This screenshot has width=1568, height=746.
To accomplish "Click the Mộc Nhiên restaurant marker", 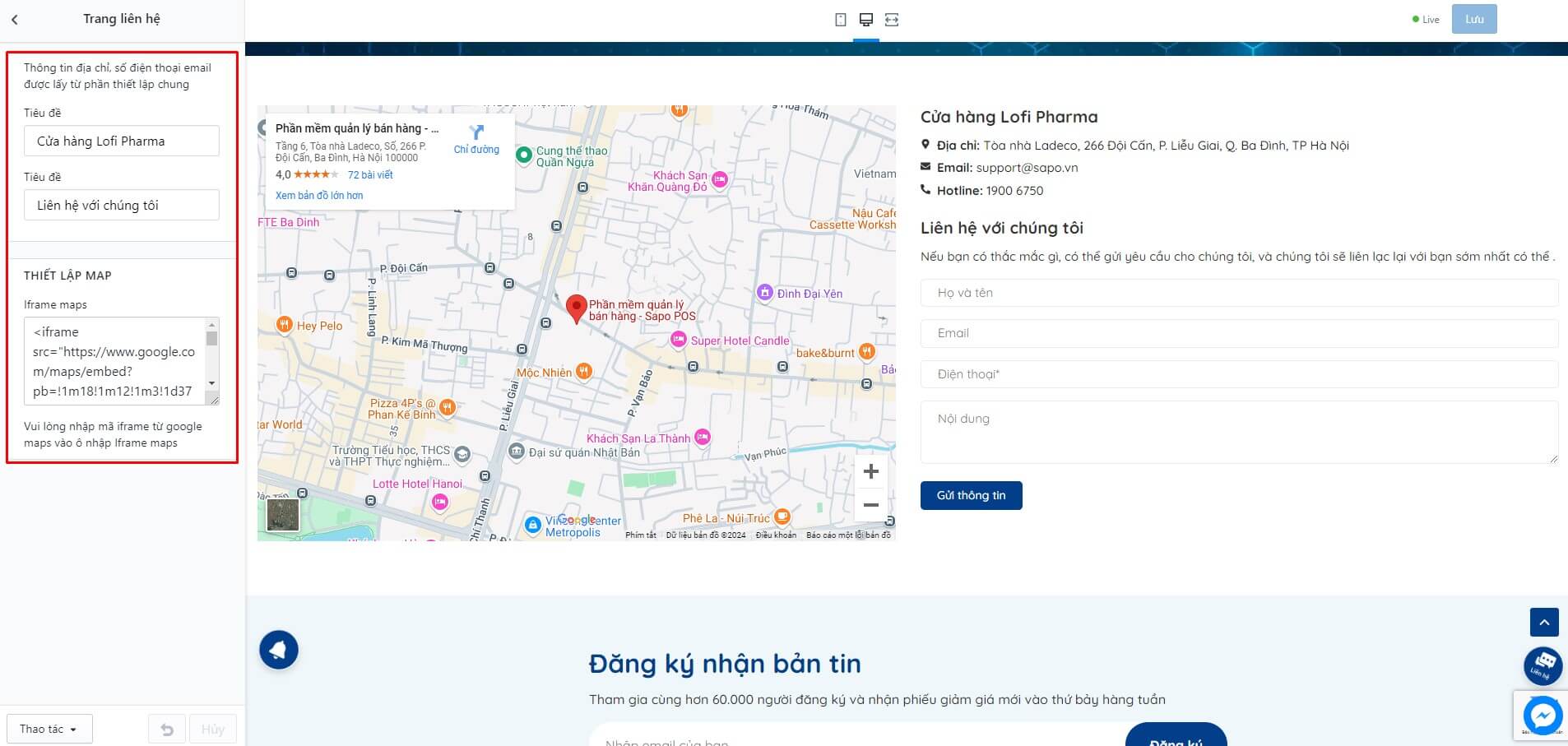I will (x=583, y=372).
